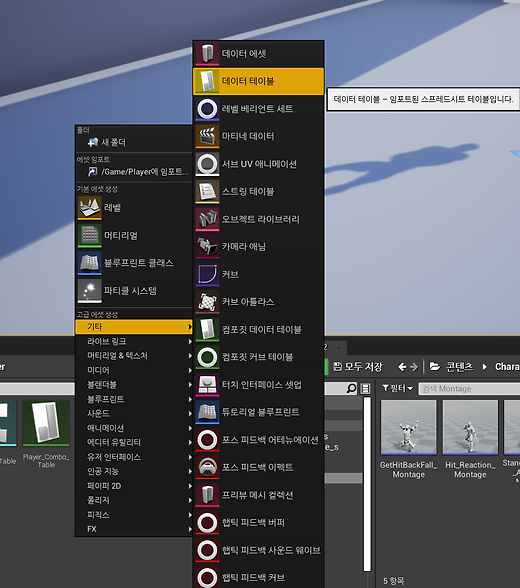This screenshot has width=520, height=588.
Task: Open the 필터 dropdown
Action: pos(398,388)
